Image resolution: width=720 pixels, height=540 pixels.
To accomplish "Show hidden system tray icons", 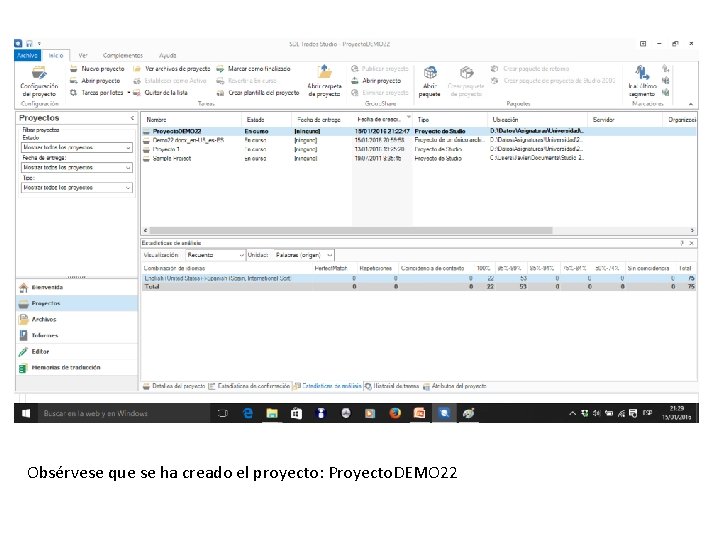I will coord(572,413).
